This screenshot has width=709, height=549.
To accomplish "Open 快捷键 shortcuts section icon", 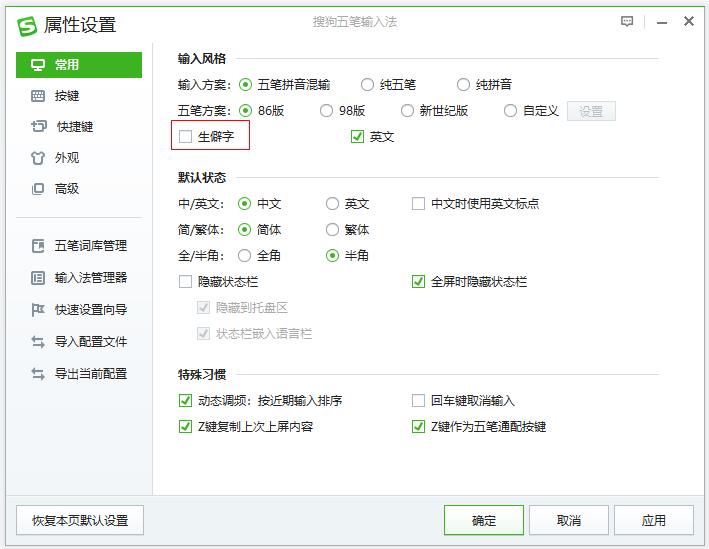I will coord(38,126).
